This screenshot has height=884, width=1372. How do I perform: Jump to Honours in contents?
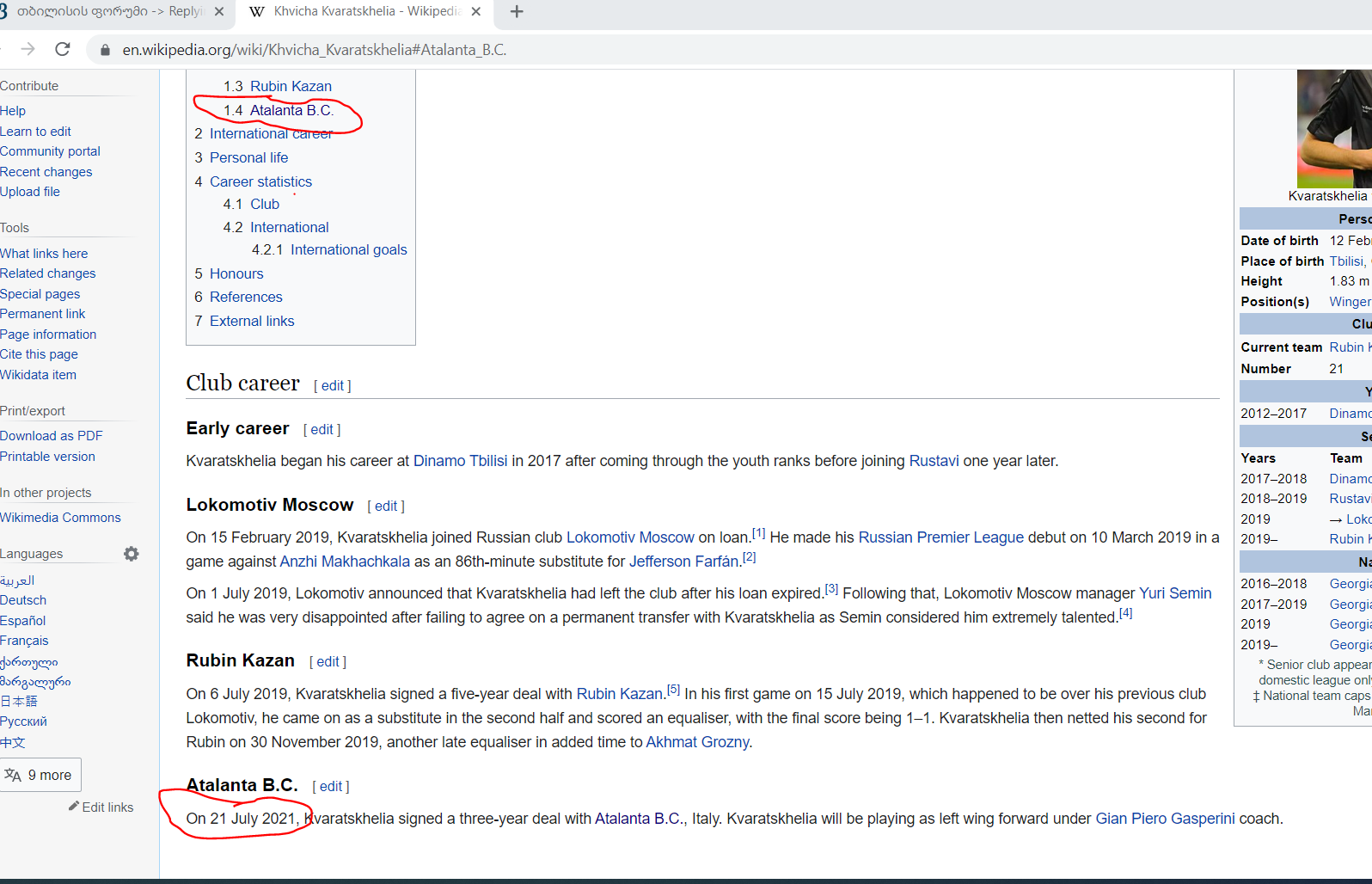tap(236, 273)
